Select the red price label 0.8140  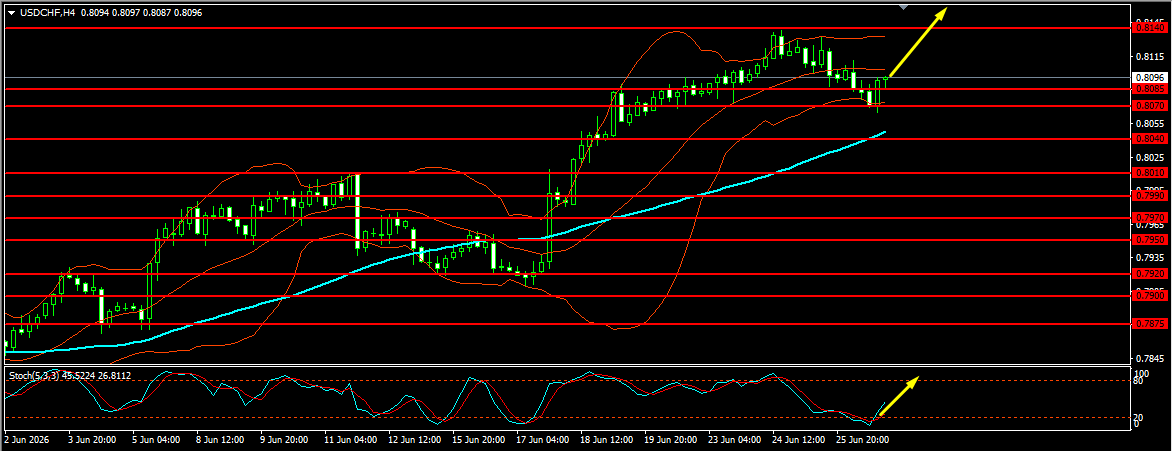tap(1149, 28)
